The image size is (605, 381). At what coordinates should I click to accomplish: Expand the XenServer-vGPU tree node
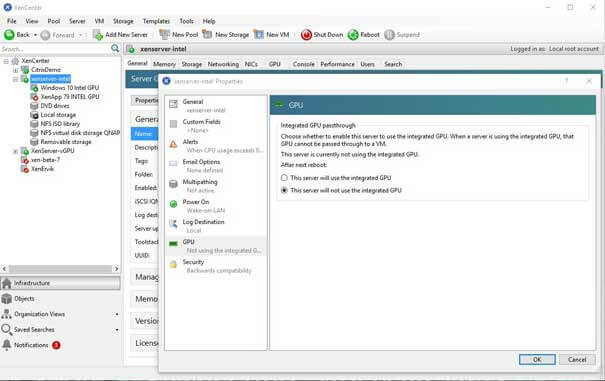click(x=15, y=151)
